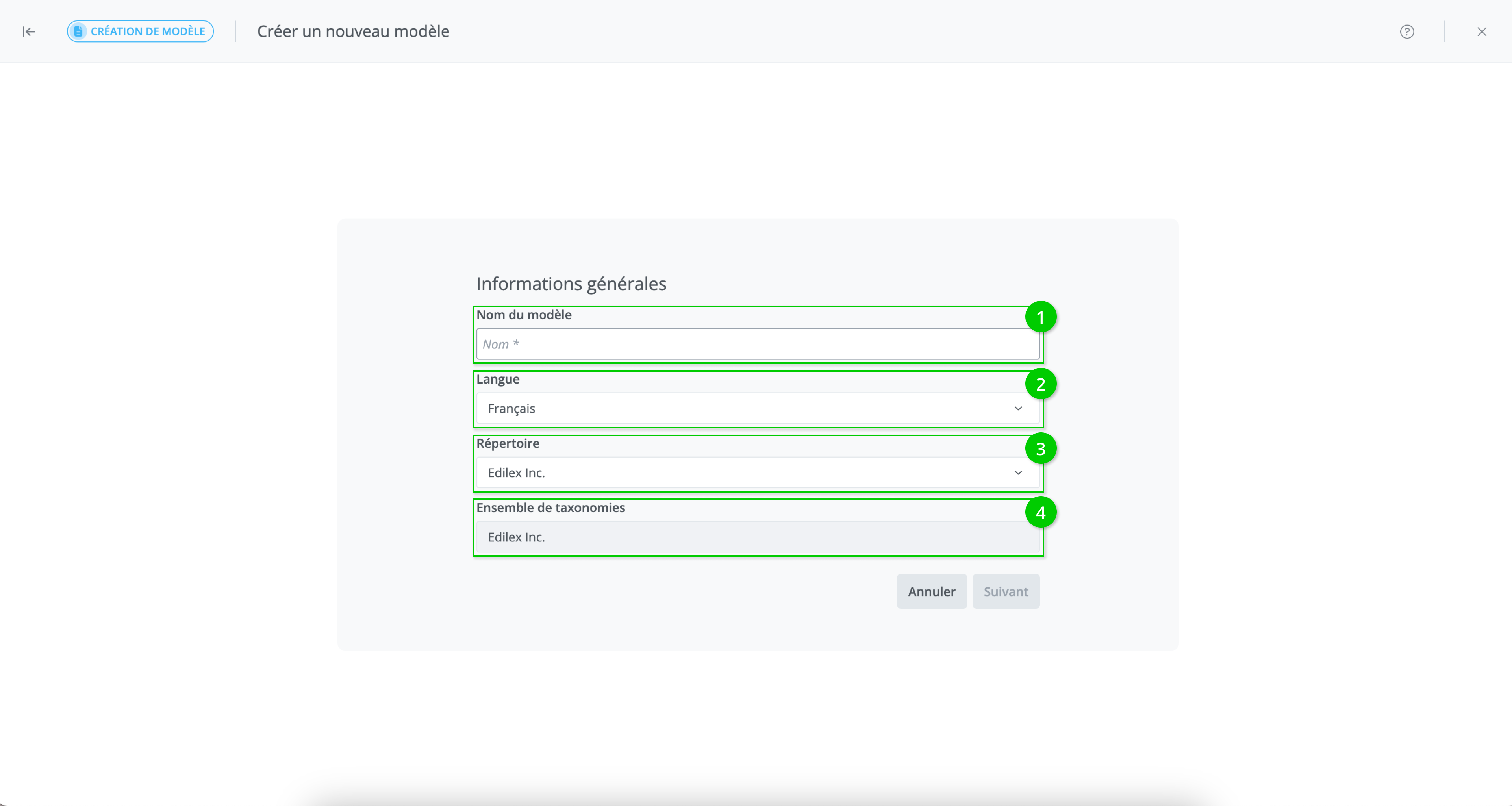Image resolution: width=1512 pixels, height=806 pixels.
Task: Click the Nom du modèle label
Action: tap(524, 315)
